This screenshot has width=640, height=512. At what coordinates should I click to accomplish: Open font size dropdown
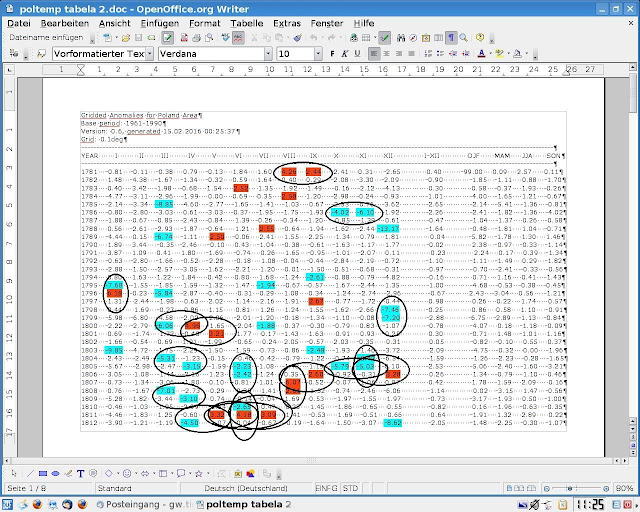318,53
